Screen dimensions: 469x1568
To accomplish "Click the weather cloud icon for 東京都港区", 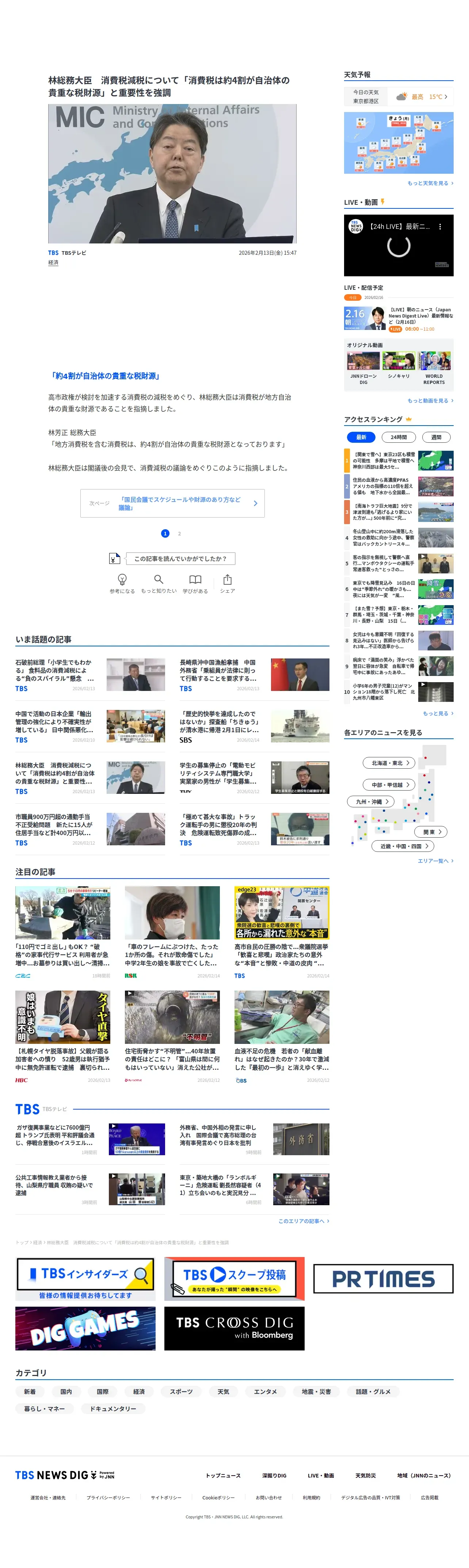I will (x=401, y=96).
